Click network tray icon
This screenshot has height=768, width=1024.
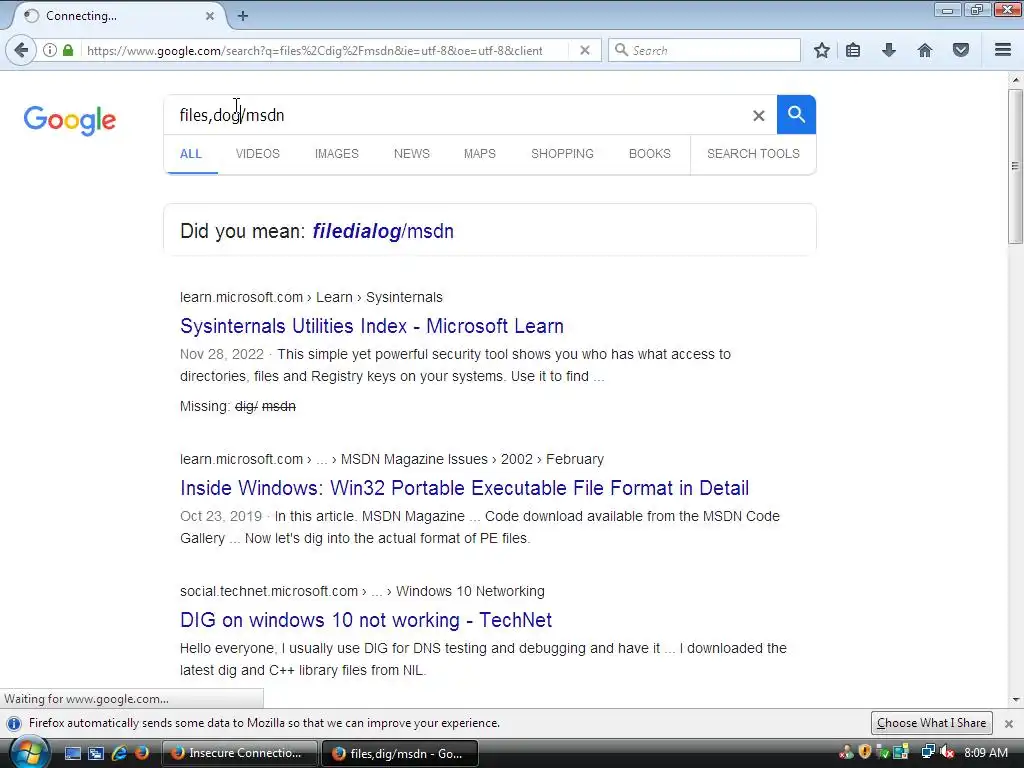tap(928, 752)
